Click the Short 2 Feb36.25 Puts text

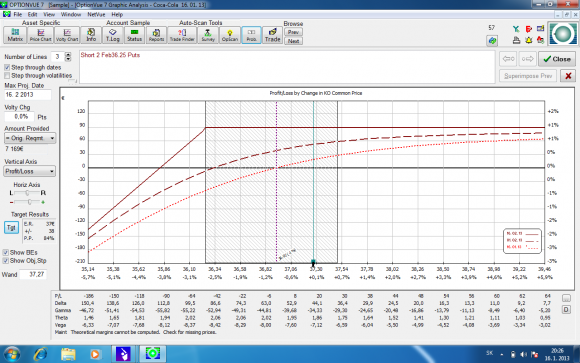click(x=110, y=55)
